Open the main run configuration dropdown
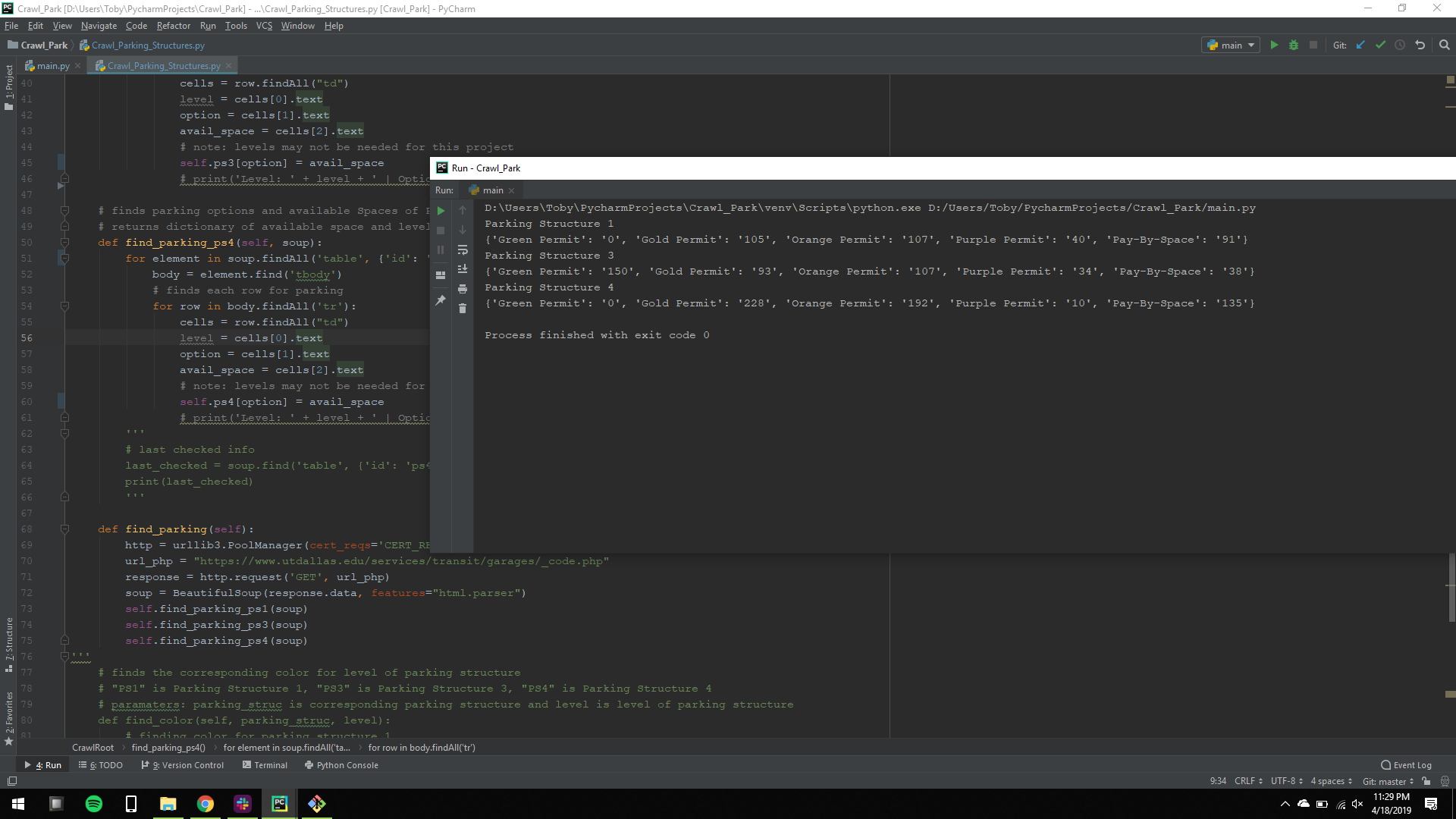The height and width of the screenshot is (819, 1456). click(1231, 45)
